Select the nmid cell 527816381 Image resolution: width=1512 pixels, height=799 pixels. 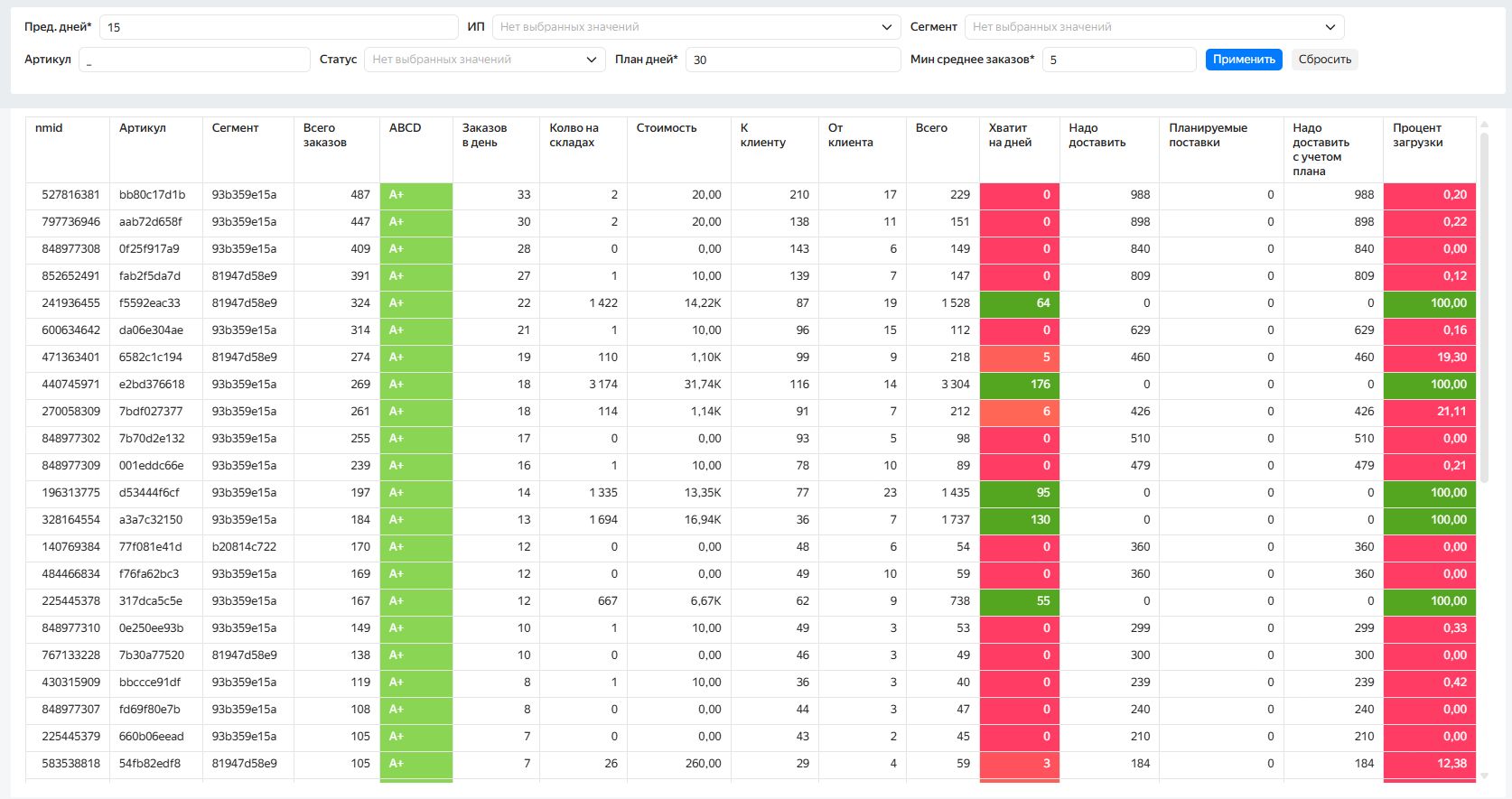tap(70, 195)
